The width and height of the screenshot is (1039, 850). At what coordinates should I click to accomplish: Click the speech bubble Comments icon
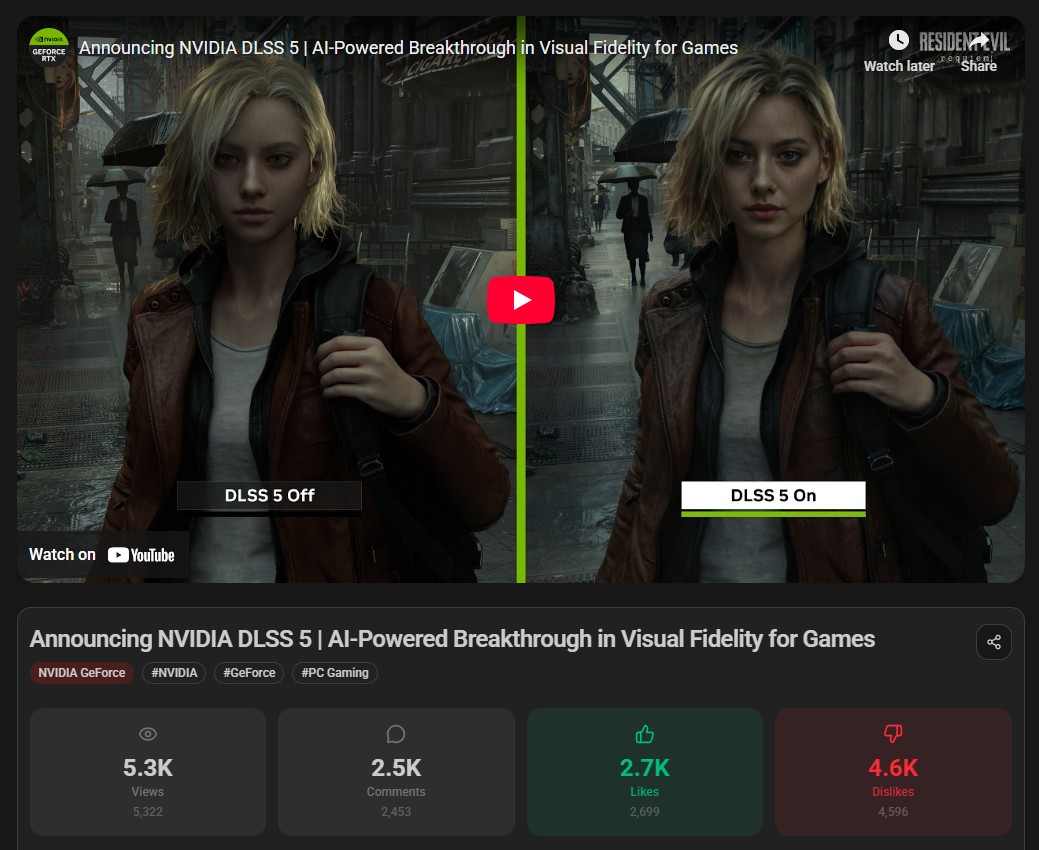click(396, 733)
